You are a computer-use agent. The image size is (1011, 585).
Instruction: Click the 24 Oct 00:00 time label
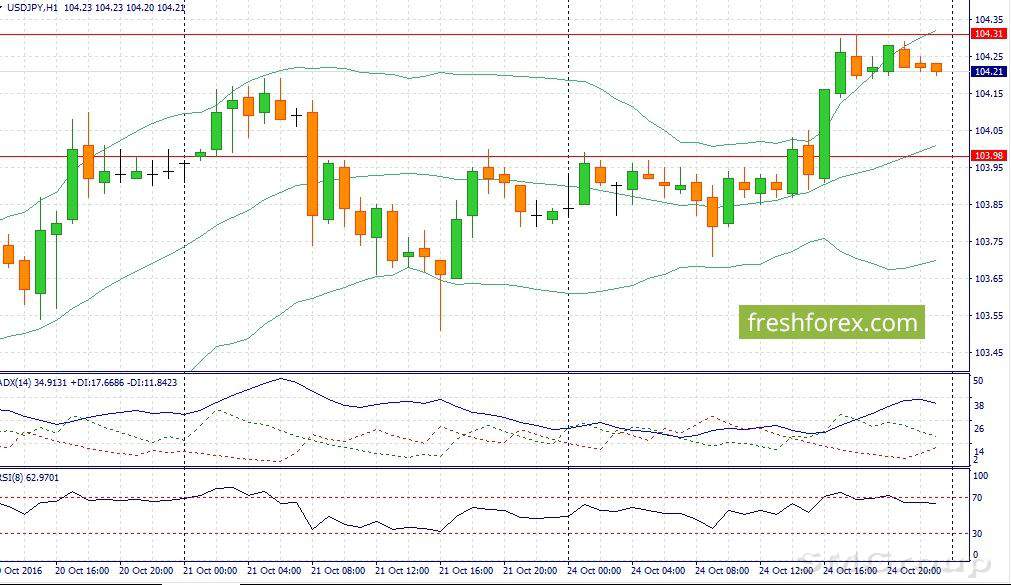(594, 571)
